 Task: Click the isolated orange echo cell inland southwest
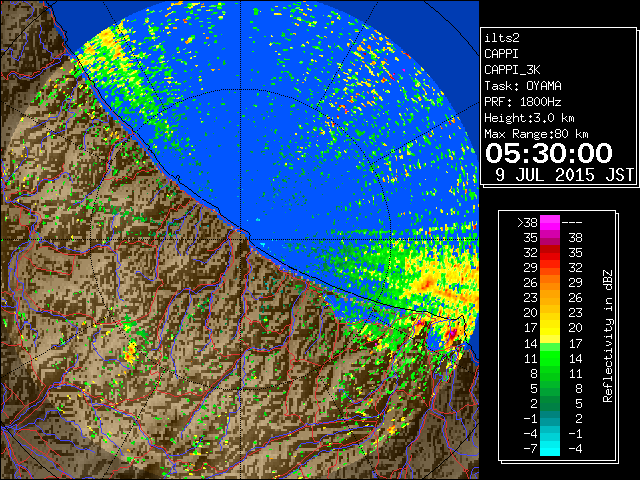[x=131, y=353]
